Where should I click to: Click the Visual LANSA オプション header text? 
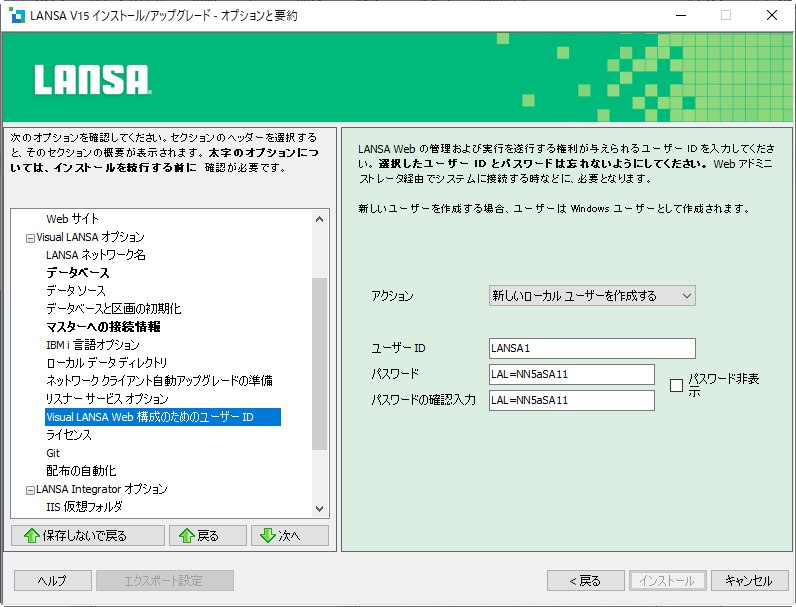point(90,237)
